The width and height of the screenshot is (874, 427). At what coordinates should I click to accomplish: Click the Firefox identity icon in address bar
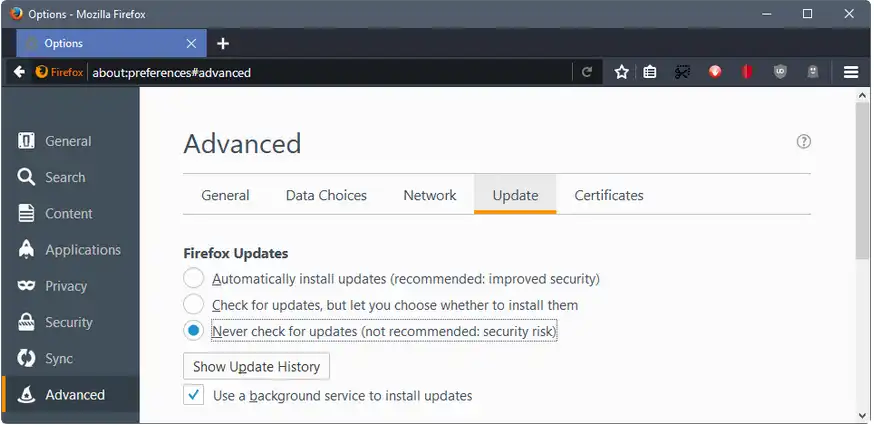tap(59, 72)
